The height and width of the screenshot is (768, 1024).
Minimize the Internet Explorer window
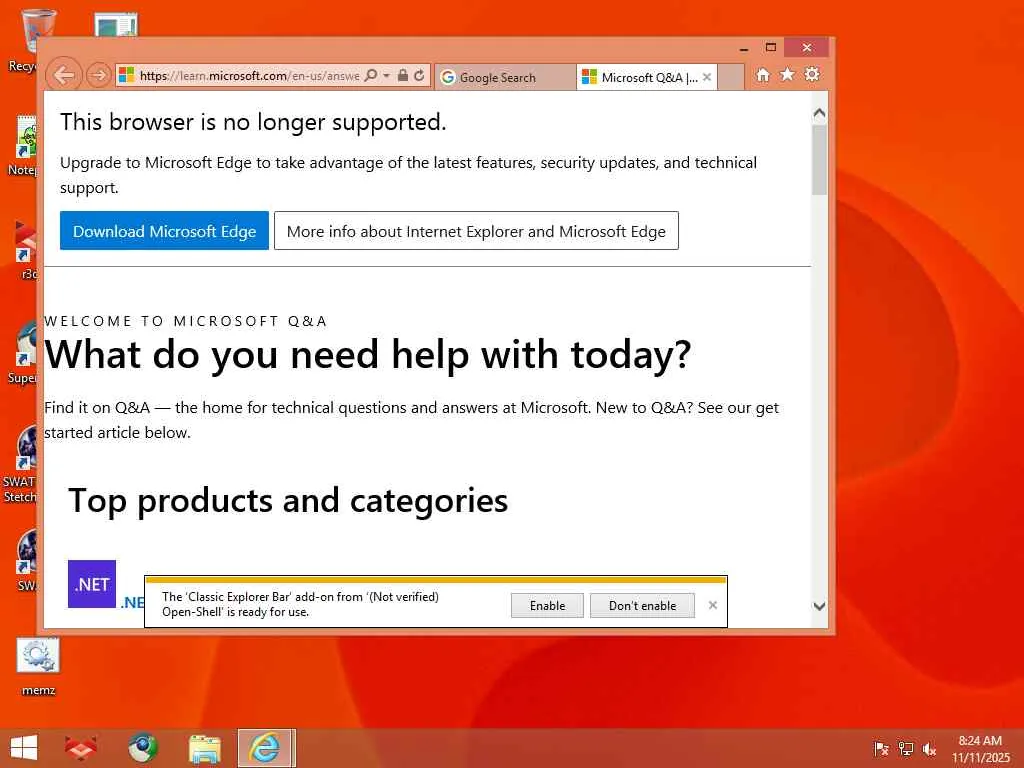pyautogui.click(x=744, y=47)
